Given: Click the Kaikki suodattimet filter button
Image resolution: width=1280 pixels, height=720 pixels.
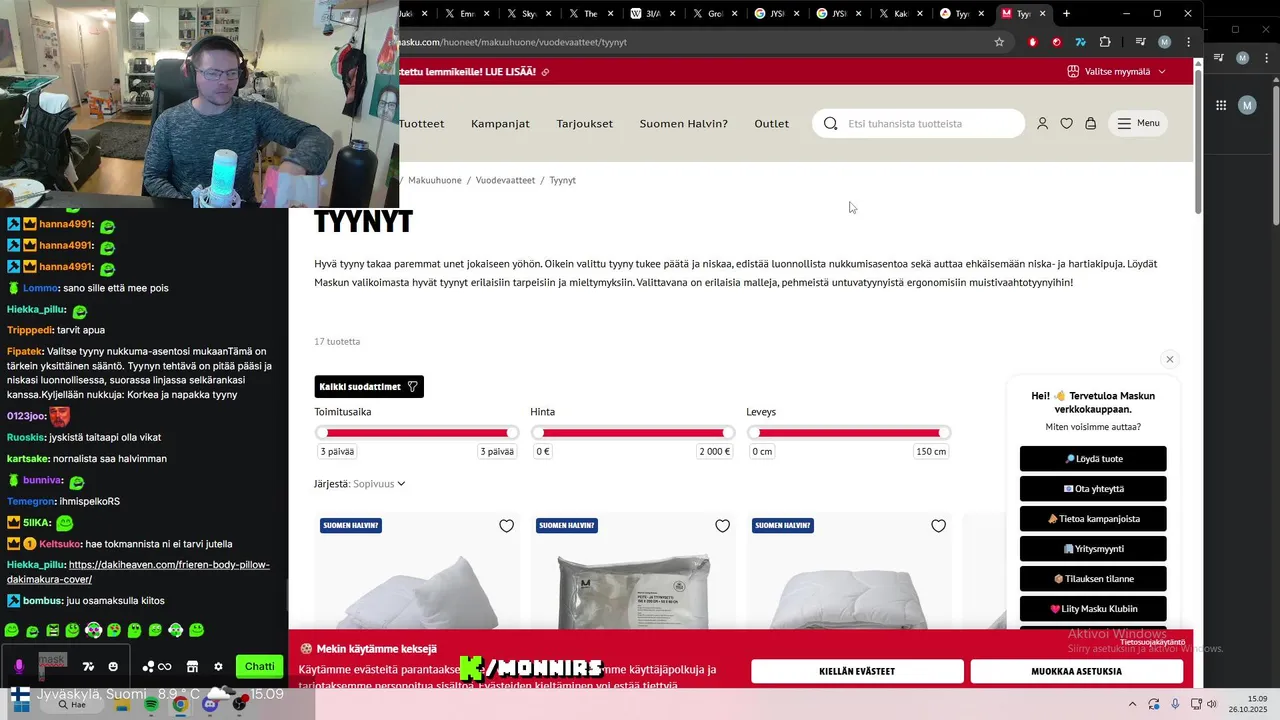Looking at the screenshot, I should point(369,386).
